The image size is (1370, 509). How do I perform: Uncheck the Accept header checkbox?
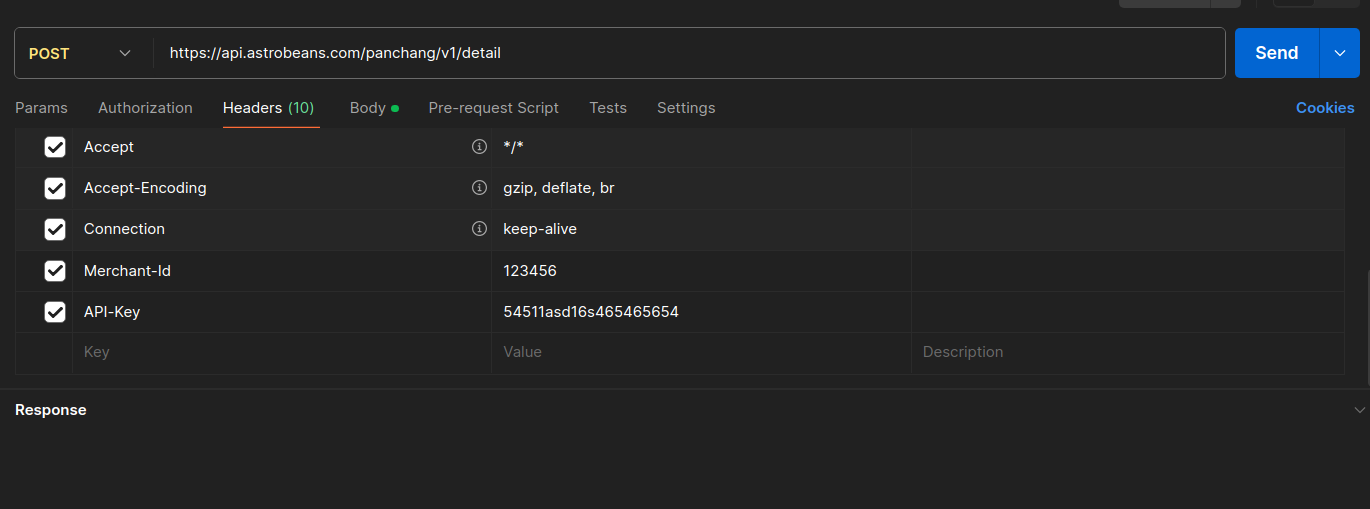tap(55, 147)
